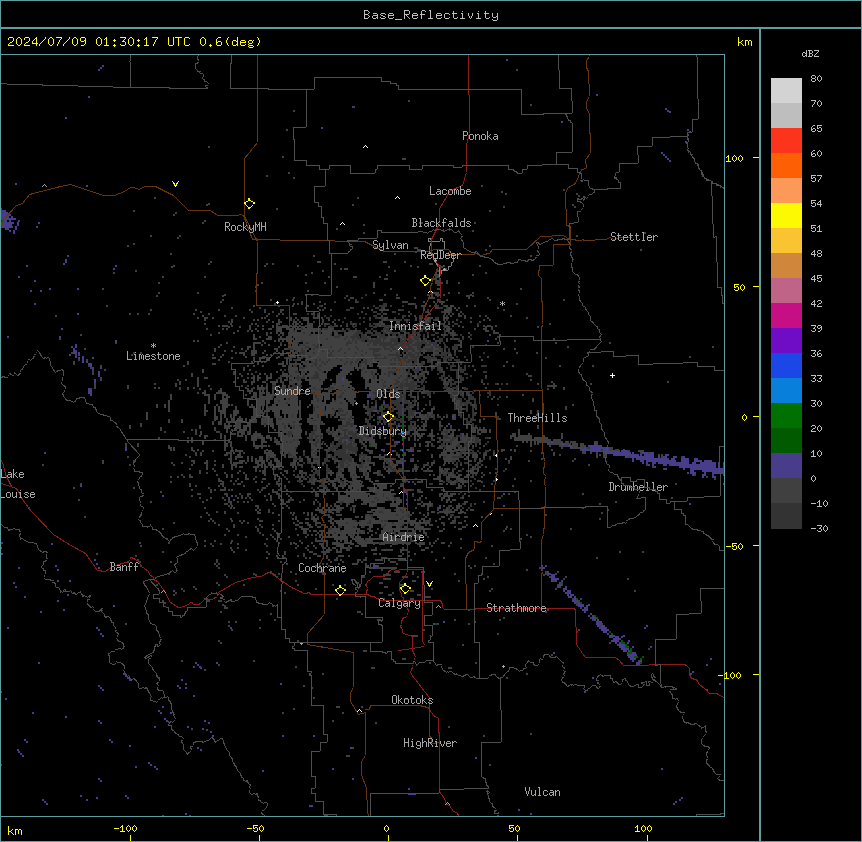Select the Stettler label
This screenshot has height=842, width=862.
pyautogui.click(x=634, y=237)
